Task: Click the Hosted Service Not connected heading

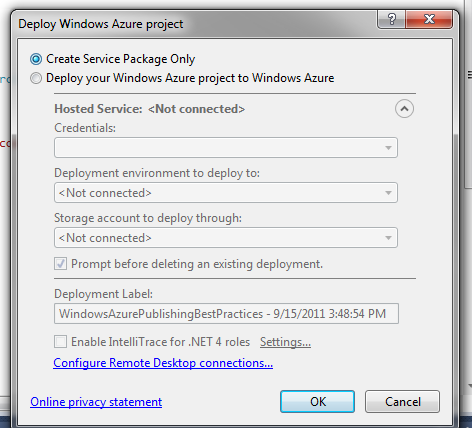Action: click(x=150, y=109)
